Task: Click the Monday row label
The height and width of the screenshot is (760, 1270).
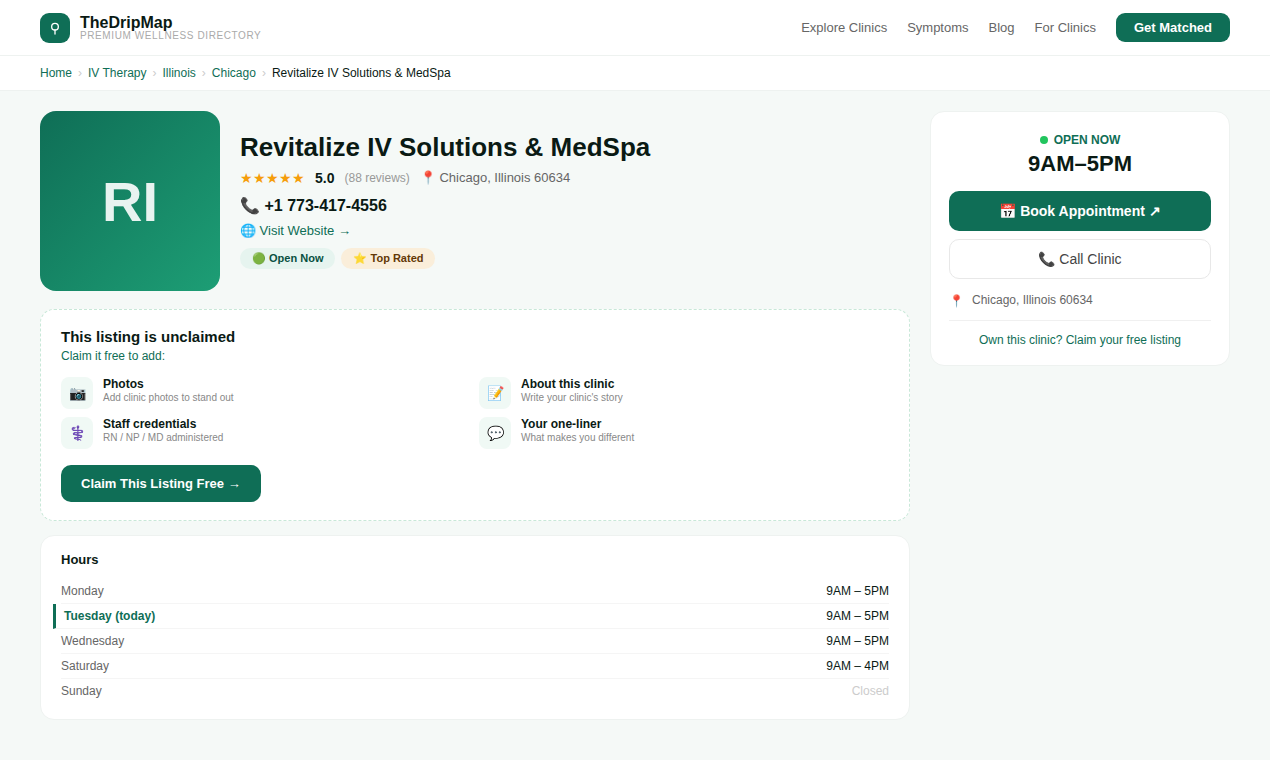Action: [82, 591]
